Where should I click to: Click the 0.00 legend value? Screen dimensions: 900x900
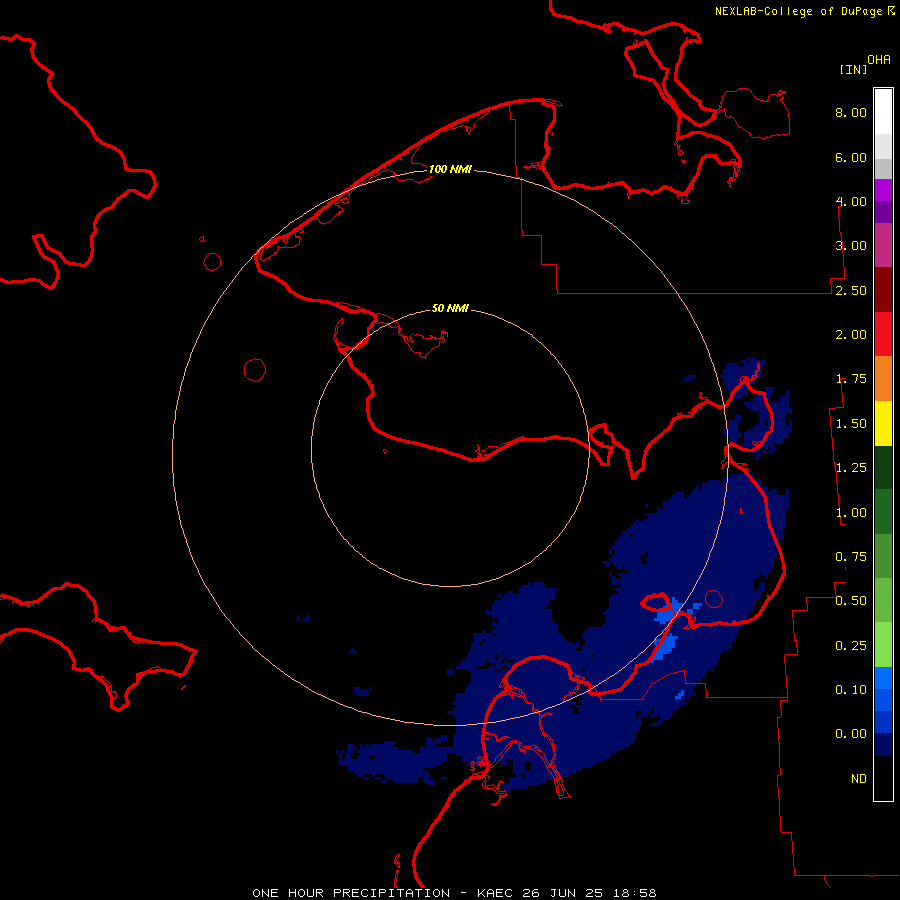point(851,734)
